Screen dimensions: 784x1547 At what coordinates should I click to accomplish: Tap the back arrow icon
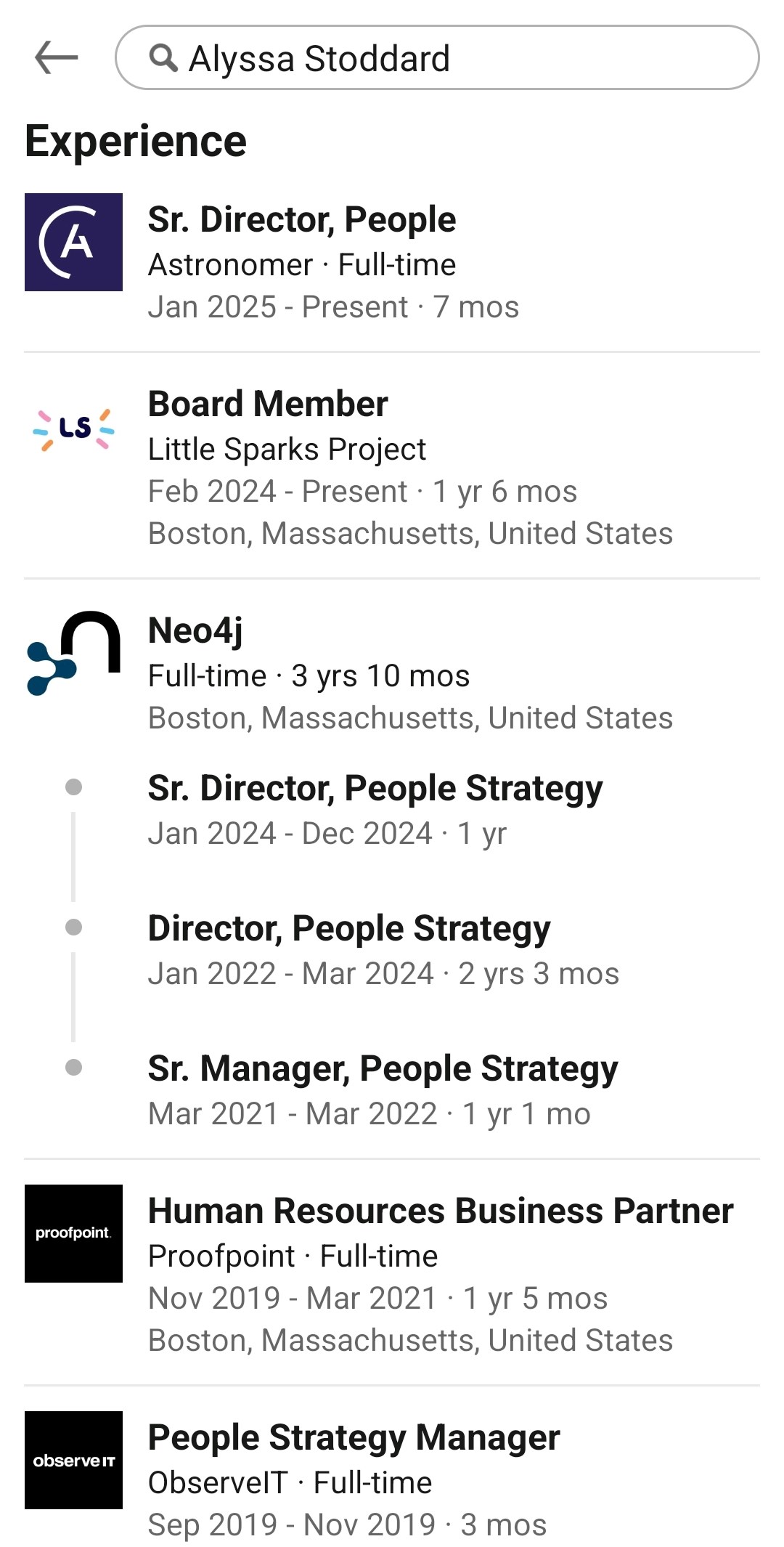(x=56, y=57)
